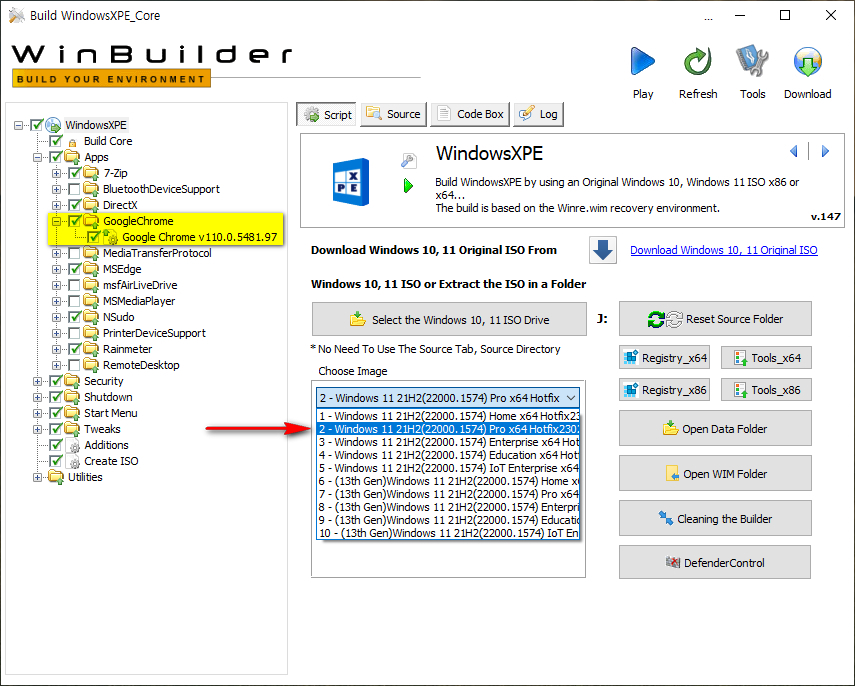855x686 pixels.
Task: Click the wrench edit script icon
Action: coord(408,160)
